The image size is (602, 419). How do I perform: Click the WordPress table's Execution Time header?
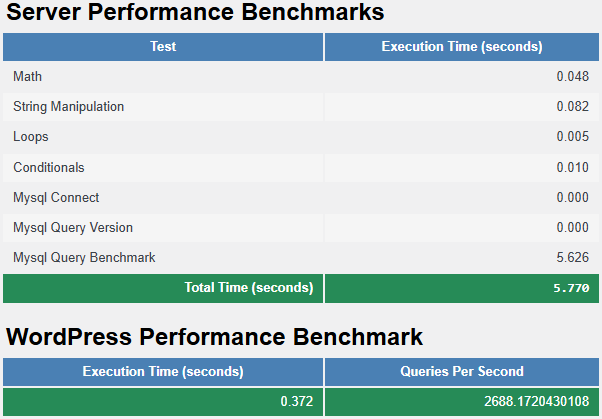coord(163,371)
